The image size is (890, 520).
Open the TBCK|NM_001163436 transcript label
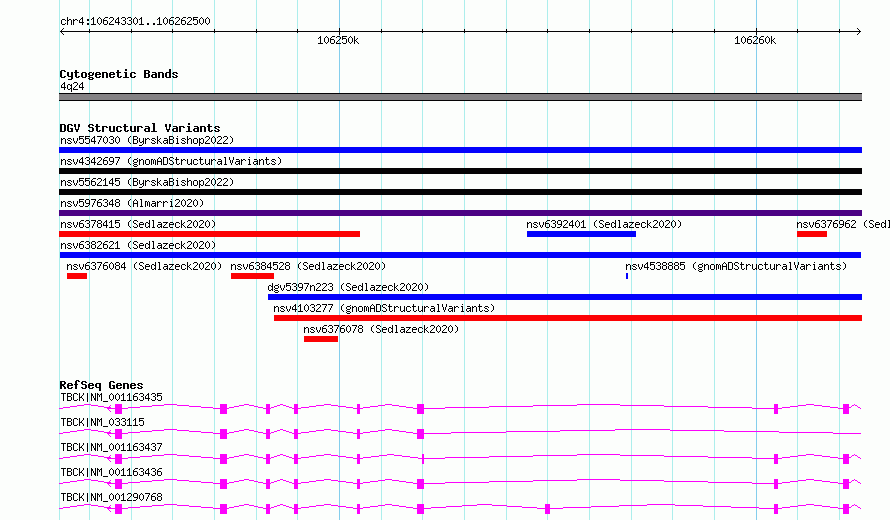coord(111,472)
